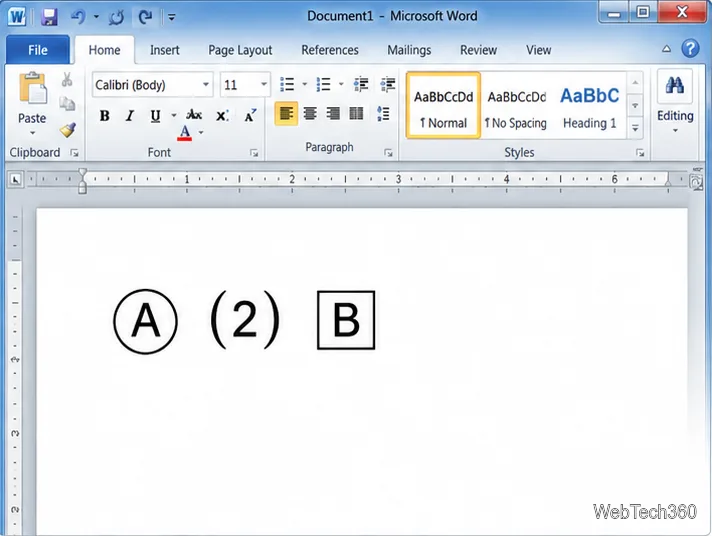Expand the full Styles gallery
712x536 pixels.
(635, 128)
